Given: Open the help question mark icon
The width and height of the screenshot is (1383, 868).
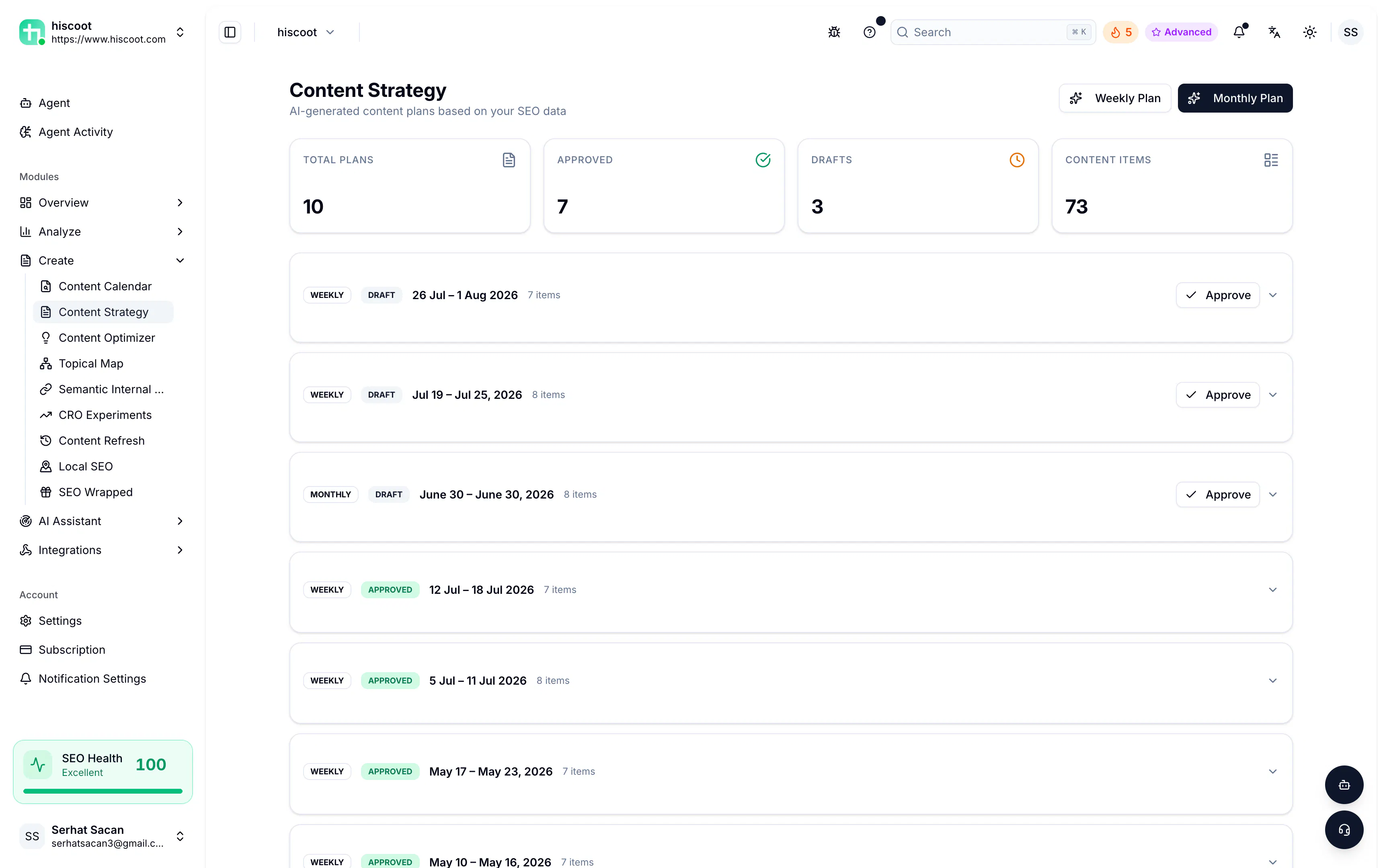Looking at the screenshot, I should click(869, 32).
